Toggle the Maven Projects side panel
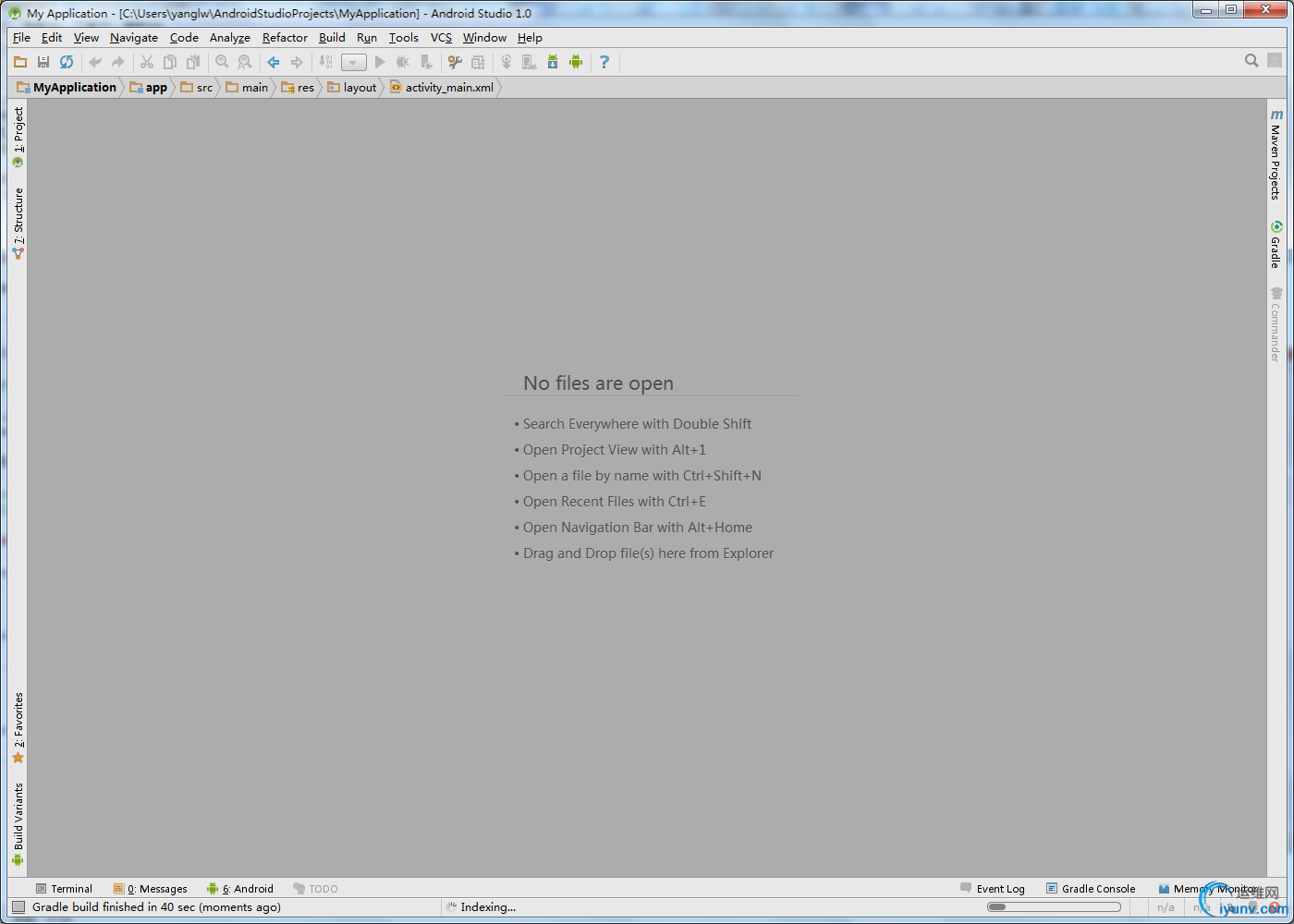1294x924 pixels. click(1276, 154)
